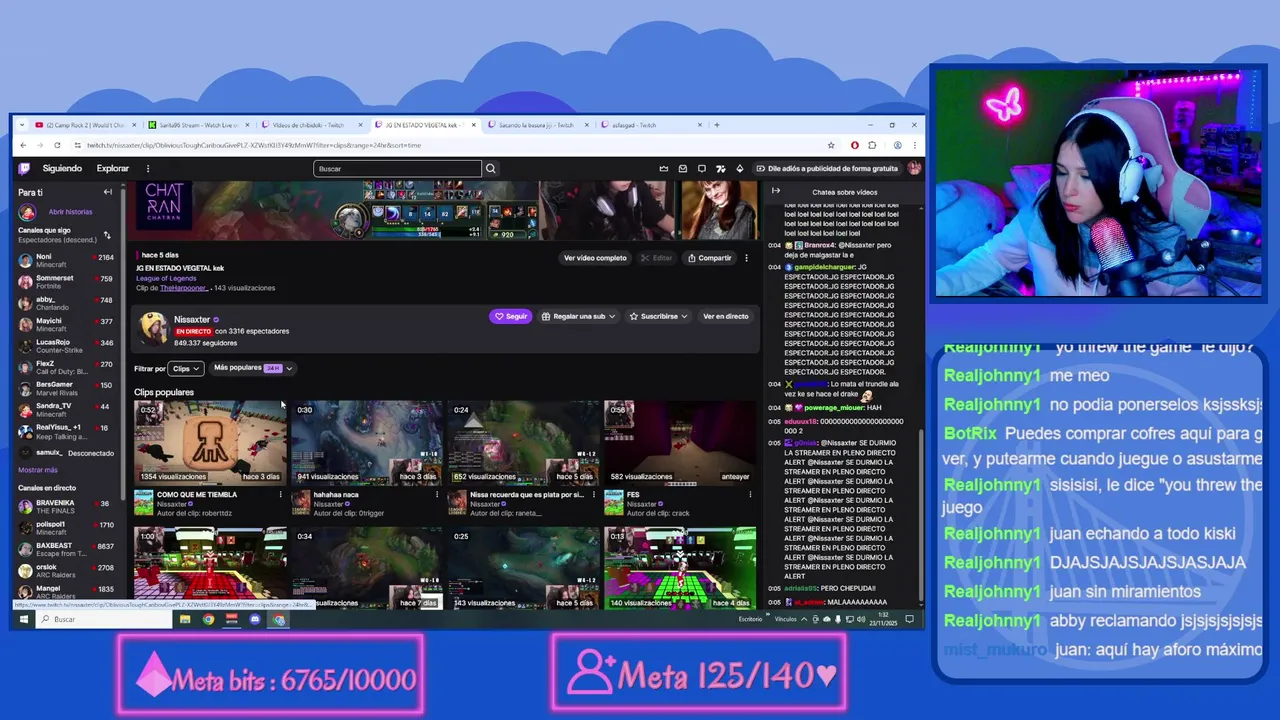Open the browser tab list chevron

tap(23, 125)
